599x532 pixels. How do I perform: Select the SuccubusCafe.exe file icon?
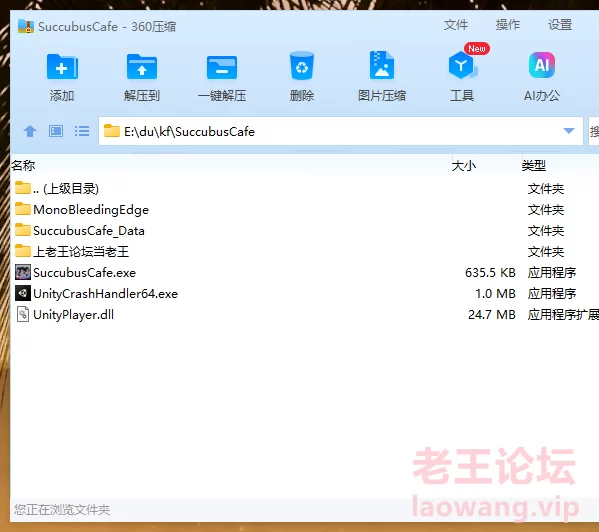click(23, 272)
